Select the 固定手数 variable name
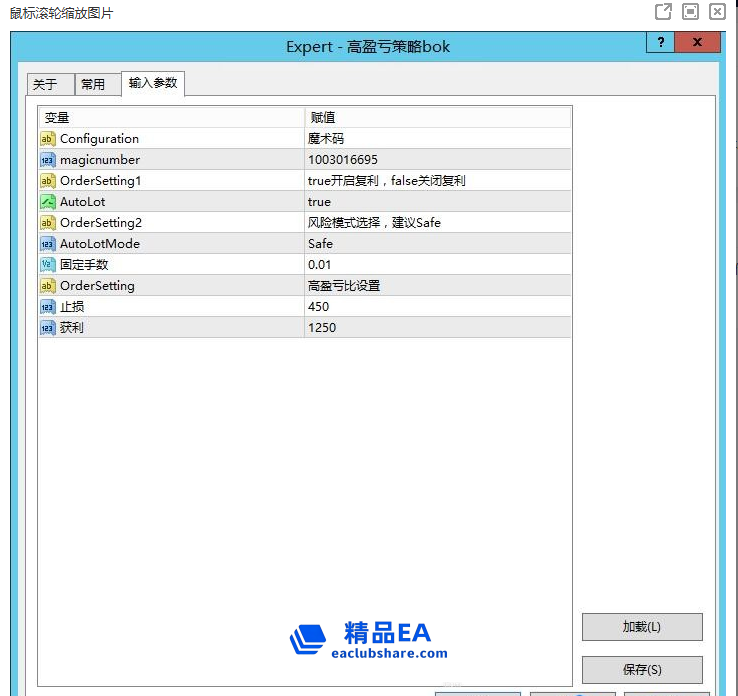 84,264
